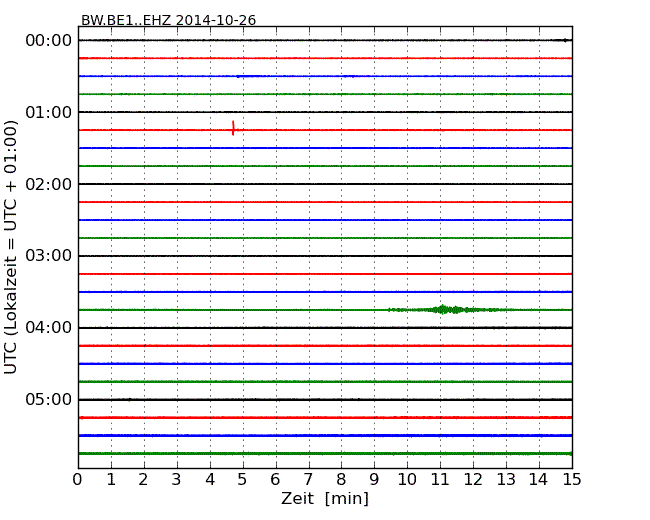Image resolution: width=650 pixels, height=520 pixels.
Task: Select the 04:00 y-axis tick label
Action: point(49,328)
